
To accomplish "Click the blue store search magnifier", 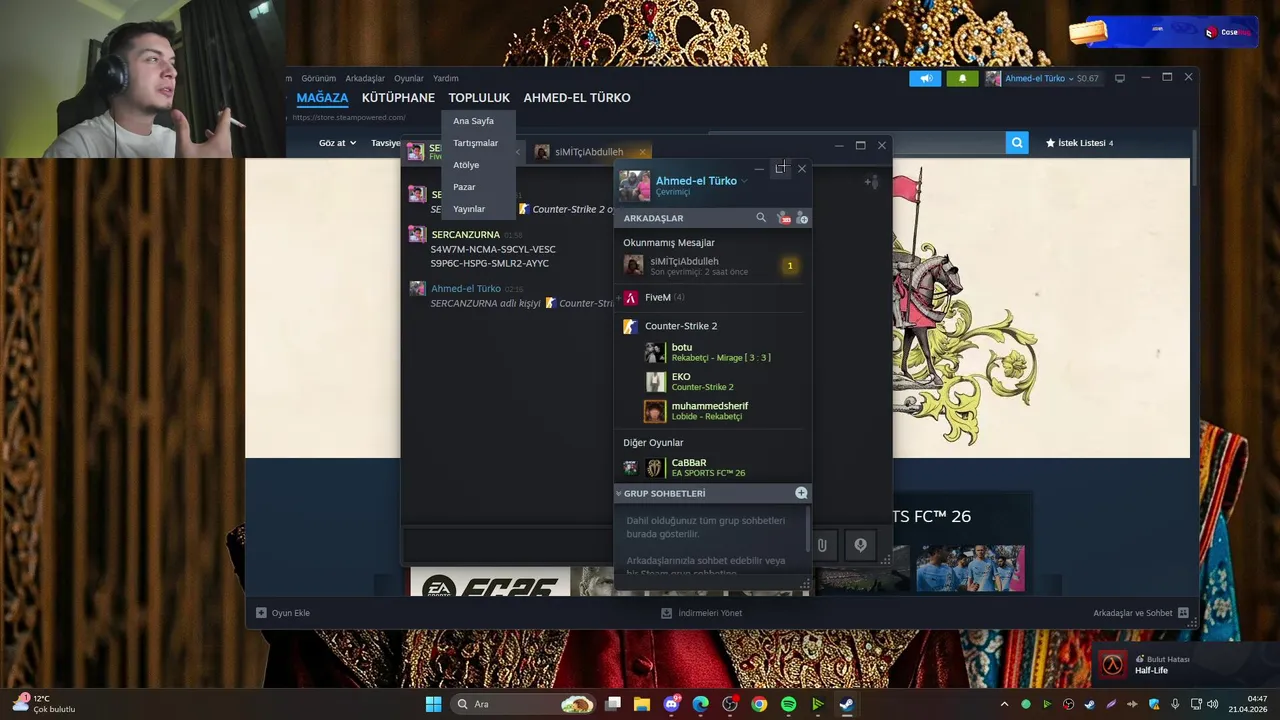I will (x=1017, y=143).
